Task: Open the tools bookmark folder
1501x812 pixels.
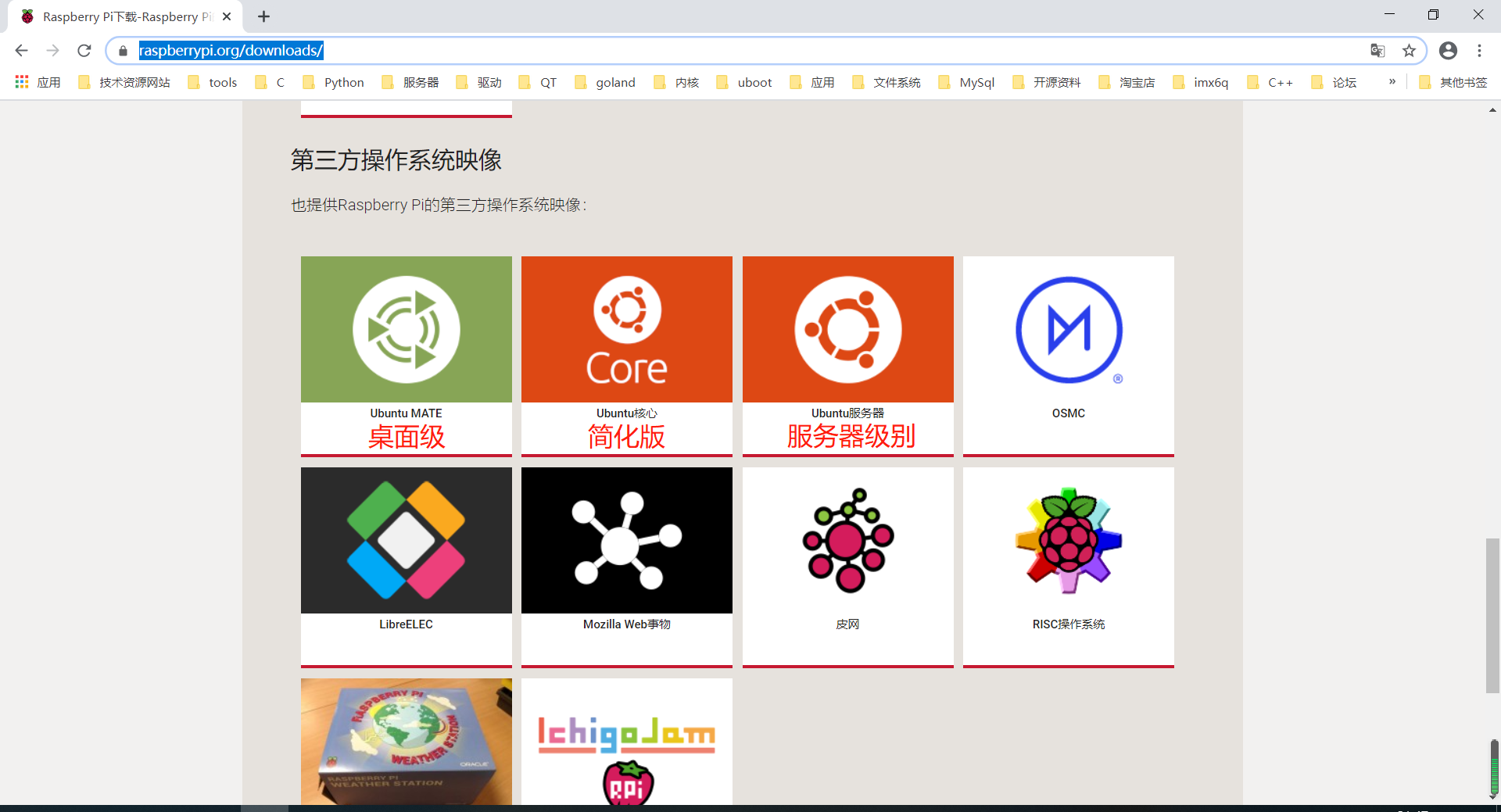Action: pos(212,82)
